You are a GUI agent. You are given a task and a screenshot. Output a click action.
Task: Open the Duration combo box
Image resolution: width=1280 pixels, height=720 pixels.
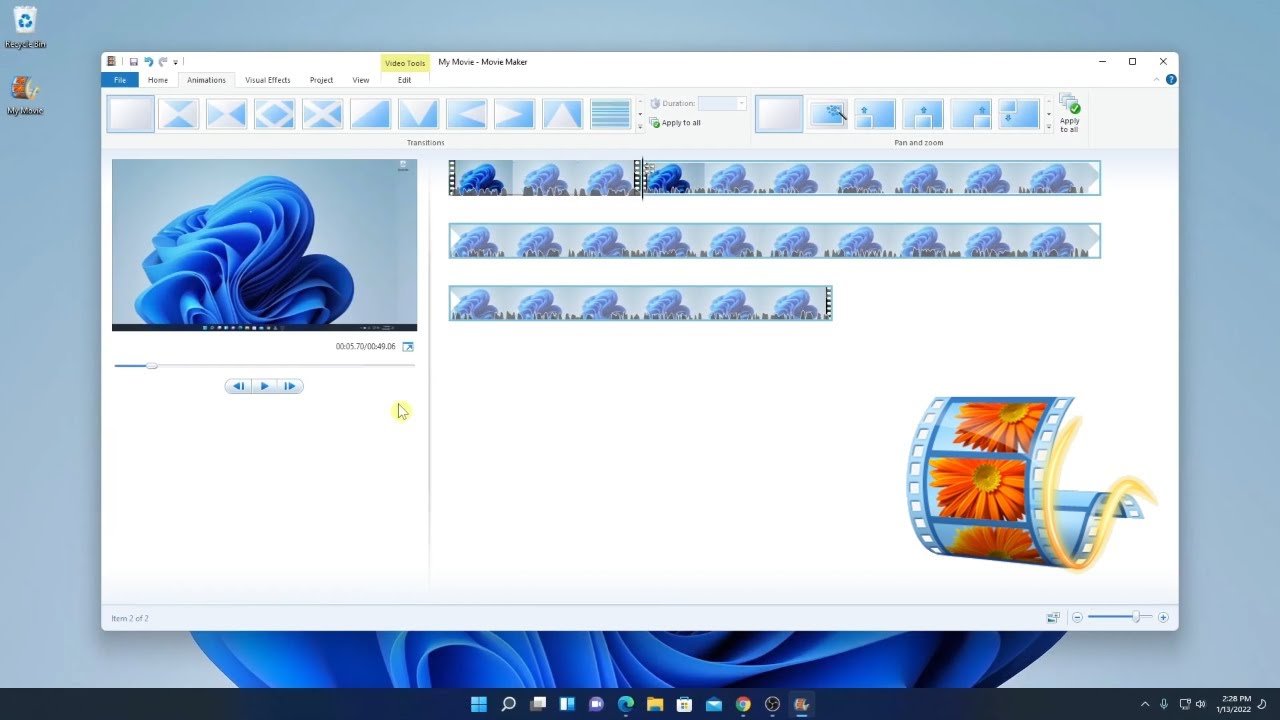[722, 103]
